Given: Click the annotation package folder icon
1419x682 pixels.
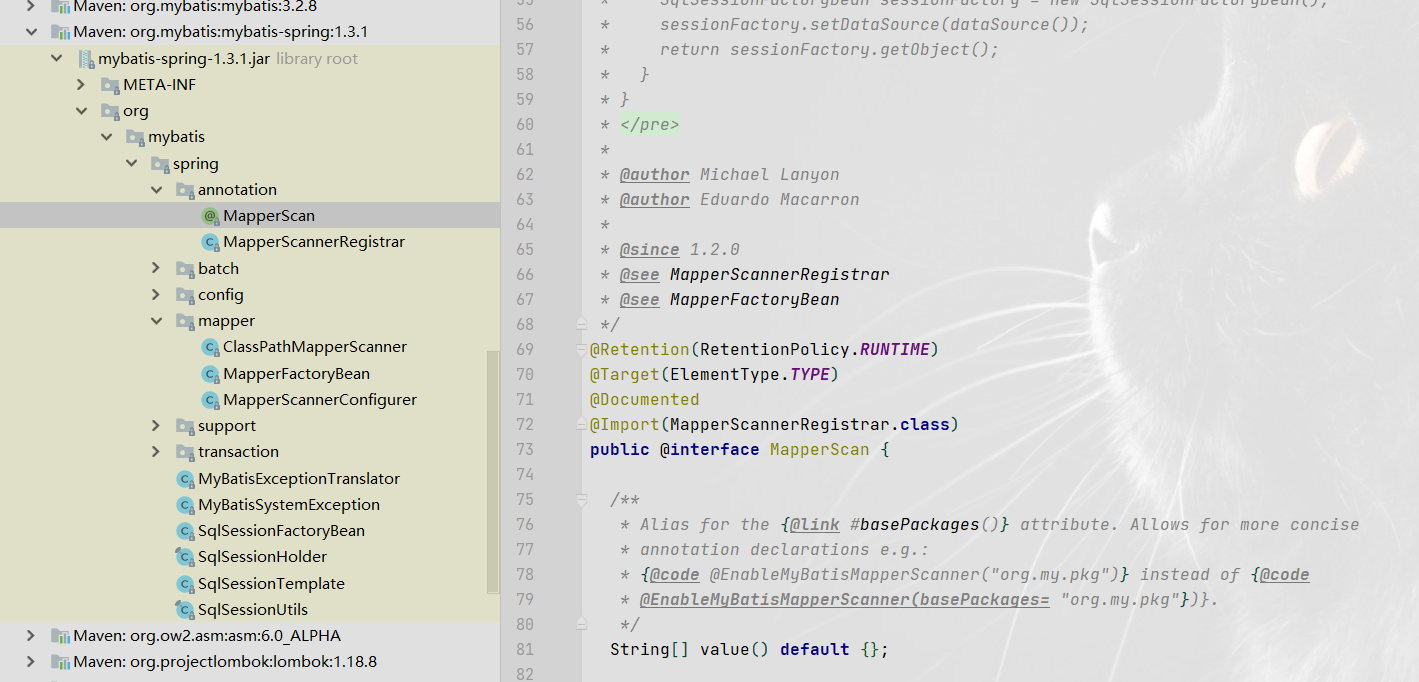Looking at the screenshot, I should (x=185, y=190).
